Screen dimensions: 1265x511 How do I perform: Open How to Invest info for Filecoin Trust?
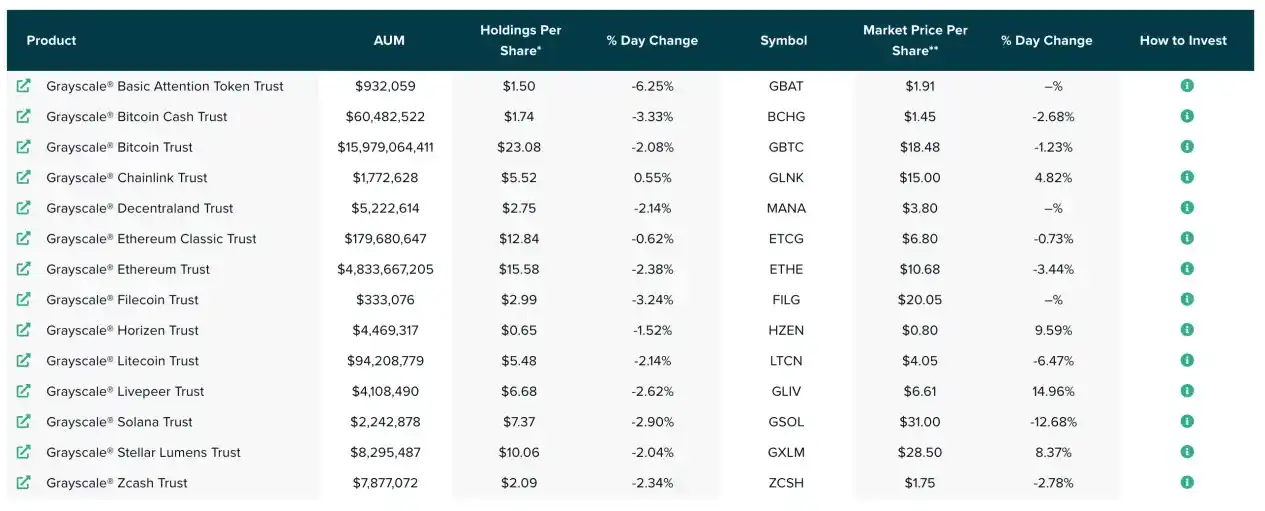[1187, 299]
